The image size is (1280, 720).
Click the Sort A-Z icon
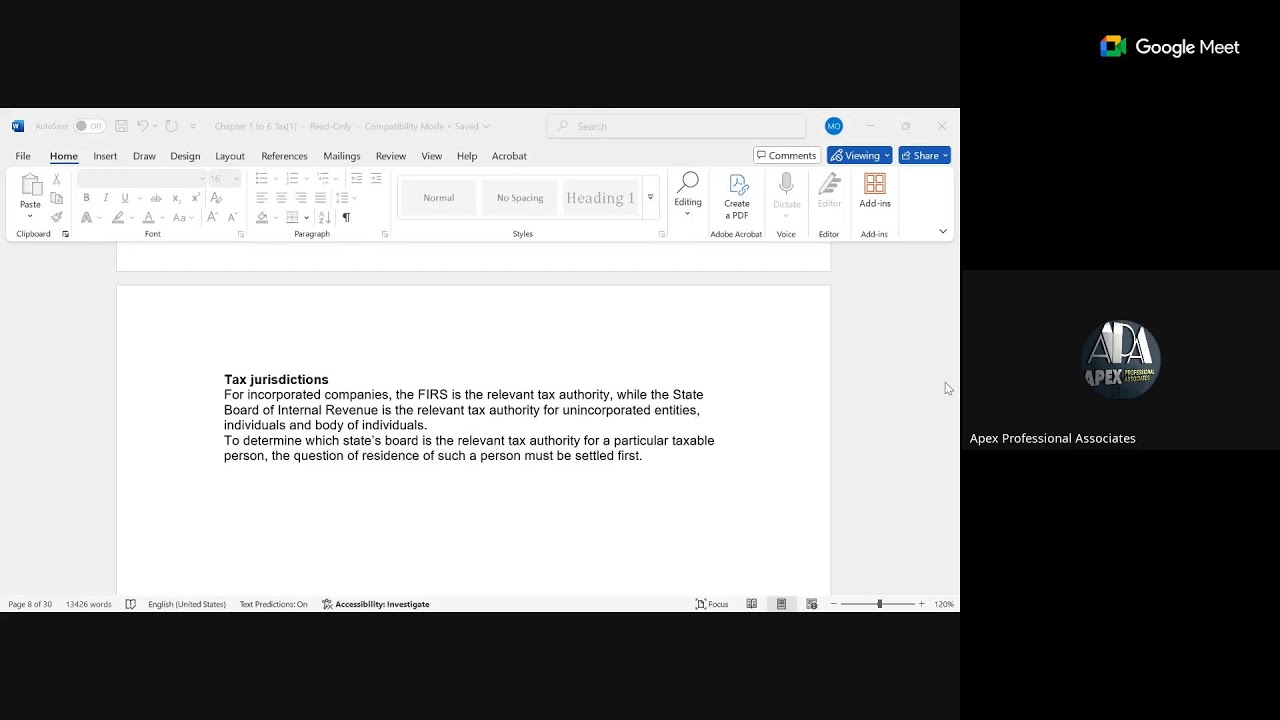coord(324,217)
